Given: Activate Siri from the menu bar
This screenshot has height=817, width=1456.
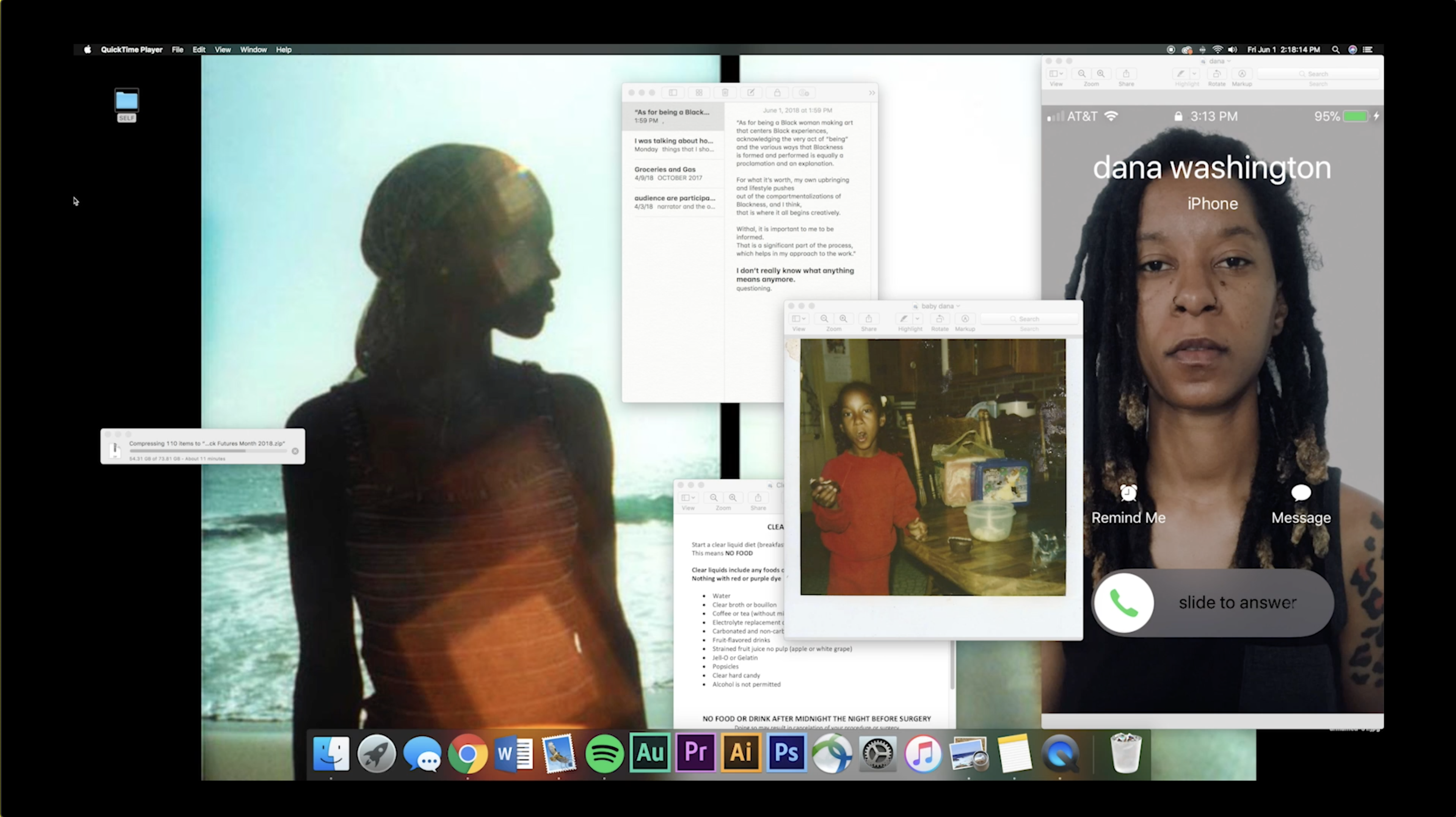Looking at the screenshot, I should pyautogui.click(x=1352, y=50).
